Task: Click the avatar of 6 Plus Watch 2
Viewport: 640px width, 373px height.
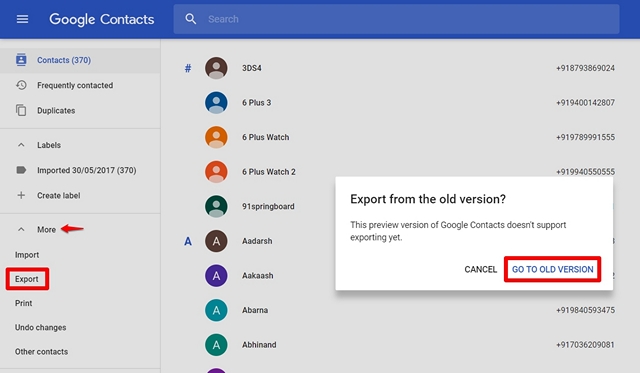Action: (216, 172)
